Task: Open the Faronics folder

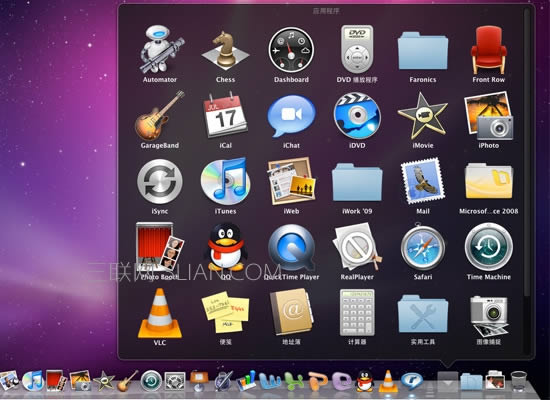Action: tap(423, 51)
